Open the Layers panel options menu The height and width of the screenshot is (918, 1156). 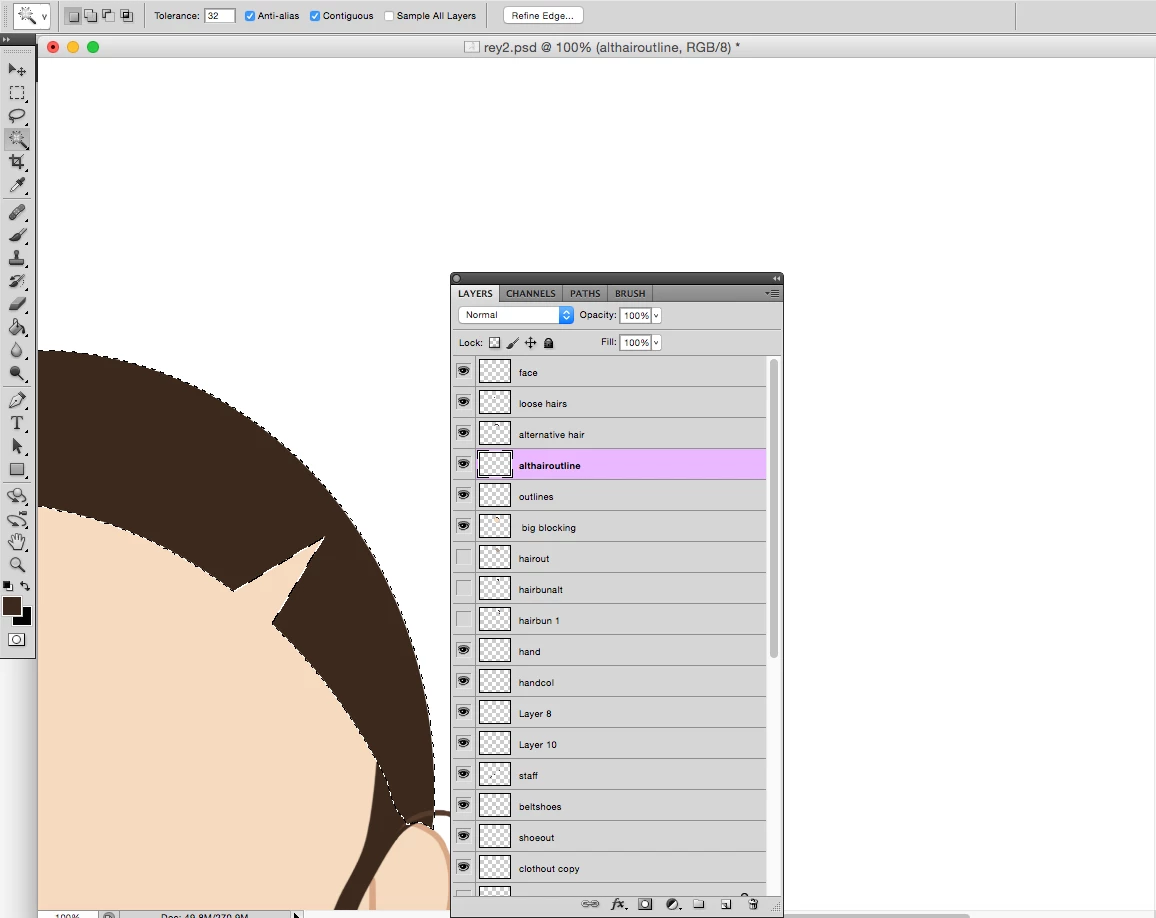[x=772, y=293]
